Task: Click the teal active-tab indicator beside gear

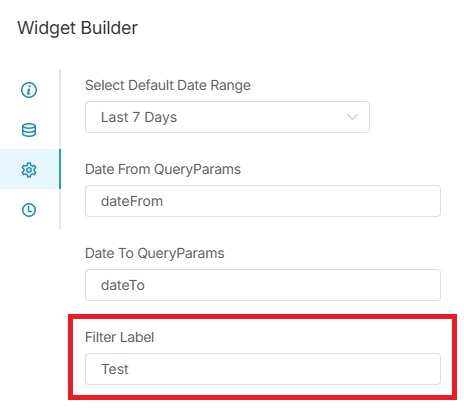Action: click(60, 169)
